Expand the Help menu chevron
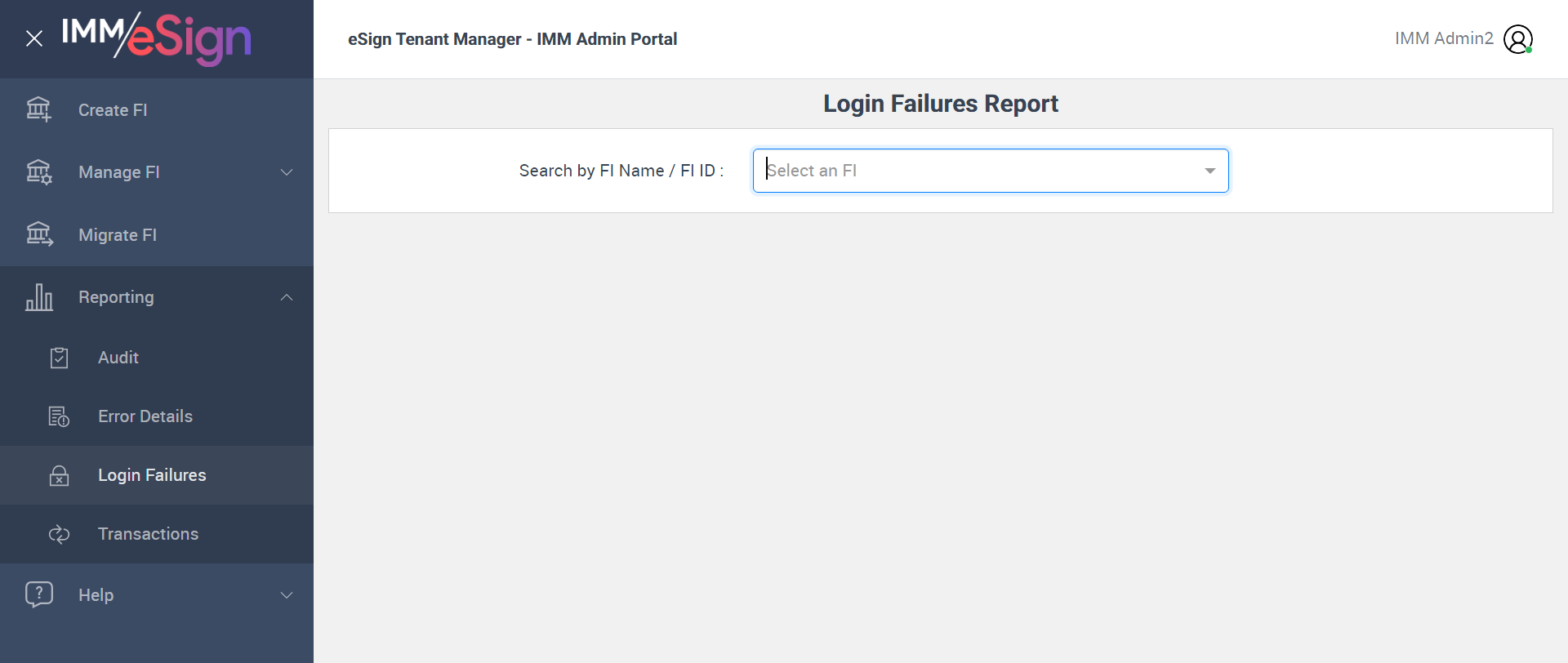Screen dimensions: 1568x663 287,595
